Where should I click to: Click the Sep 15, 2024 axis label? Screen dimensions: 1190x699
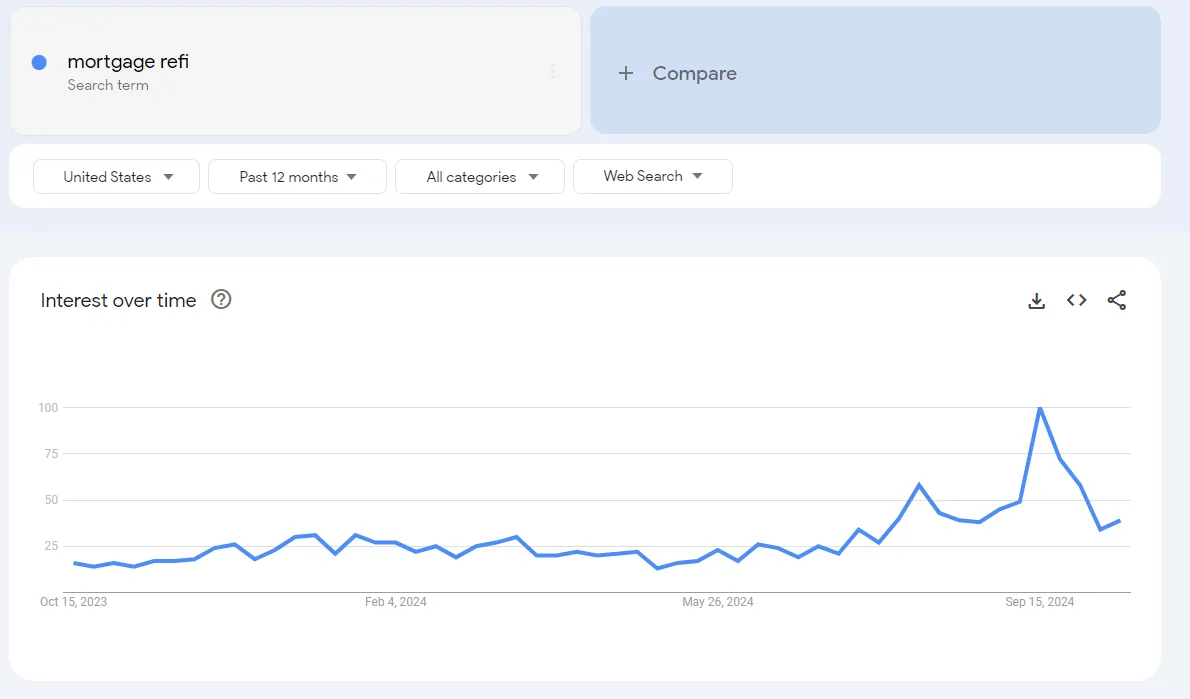(1040, 602)
